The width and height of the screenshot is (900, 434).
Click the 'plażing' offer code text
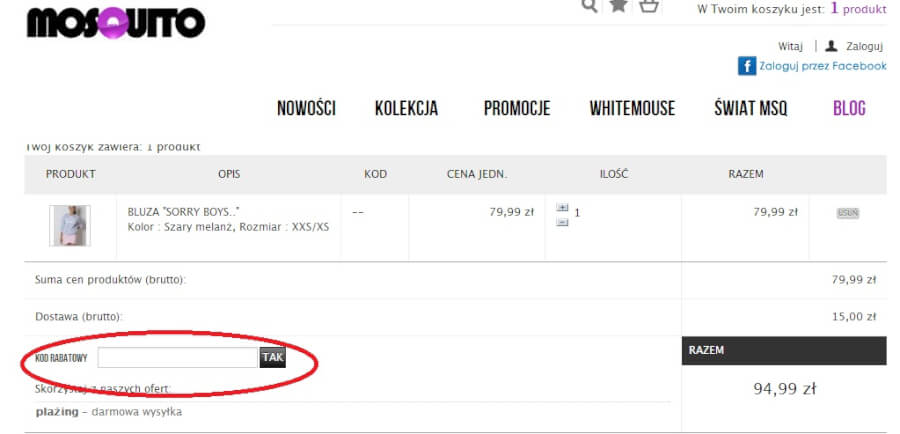coord(57,412)
